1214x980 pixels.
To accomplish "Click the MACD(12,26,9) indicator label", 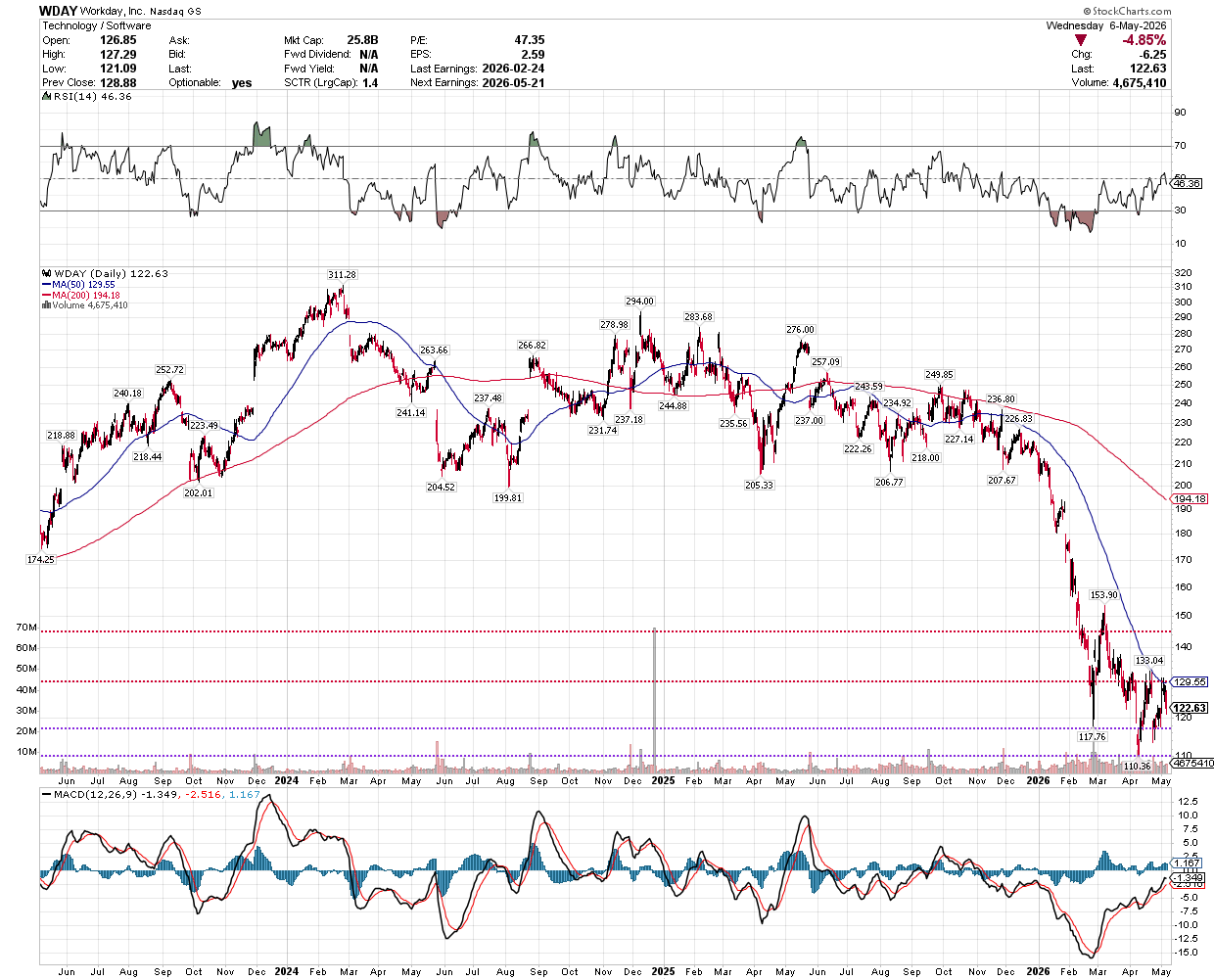I will (92, 795).
